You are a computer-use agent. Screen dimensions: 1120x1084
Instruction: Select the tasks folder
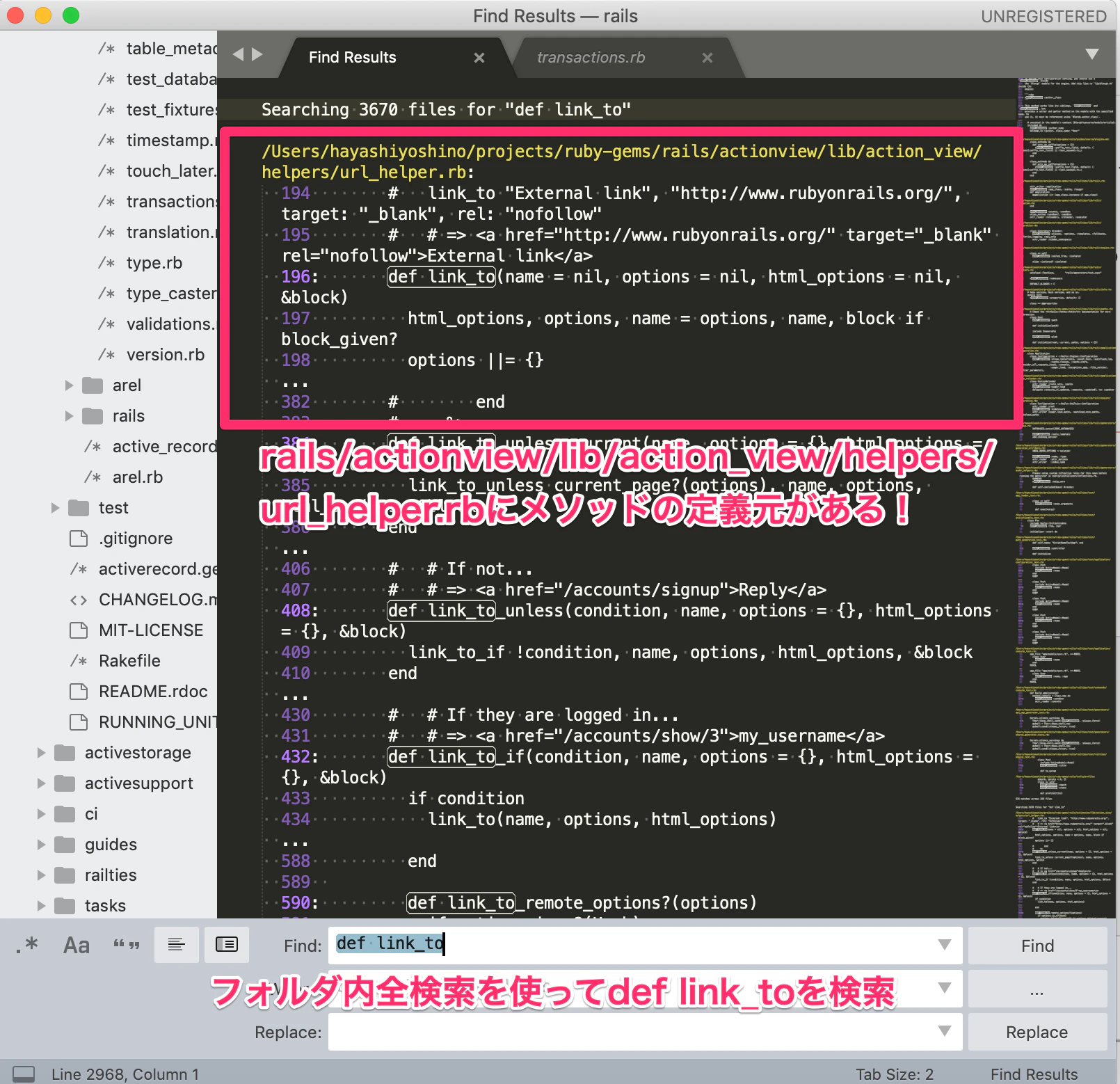tap(105, 906)
